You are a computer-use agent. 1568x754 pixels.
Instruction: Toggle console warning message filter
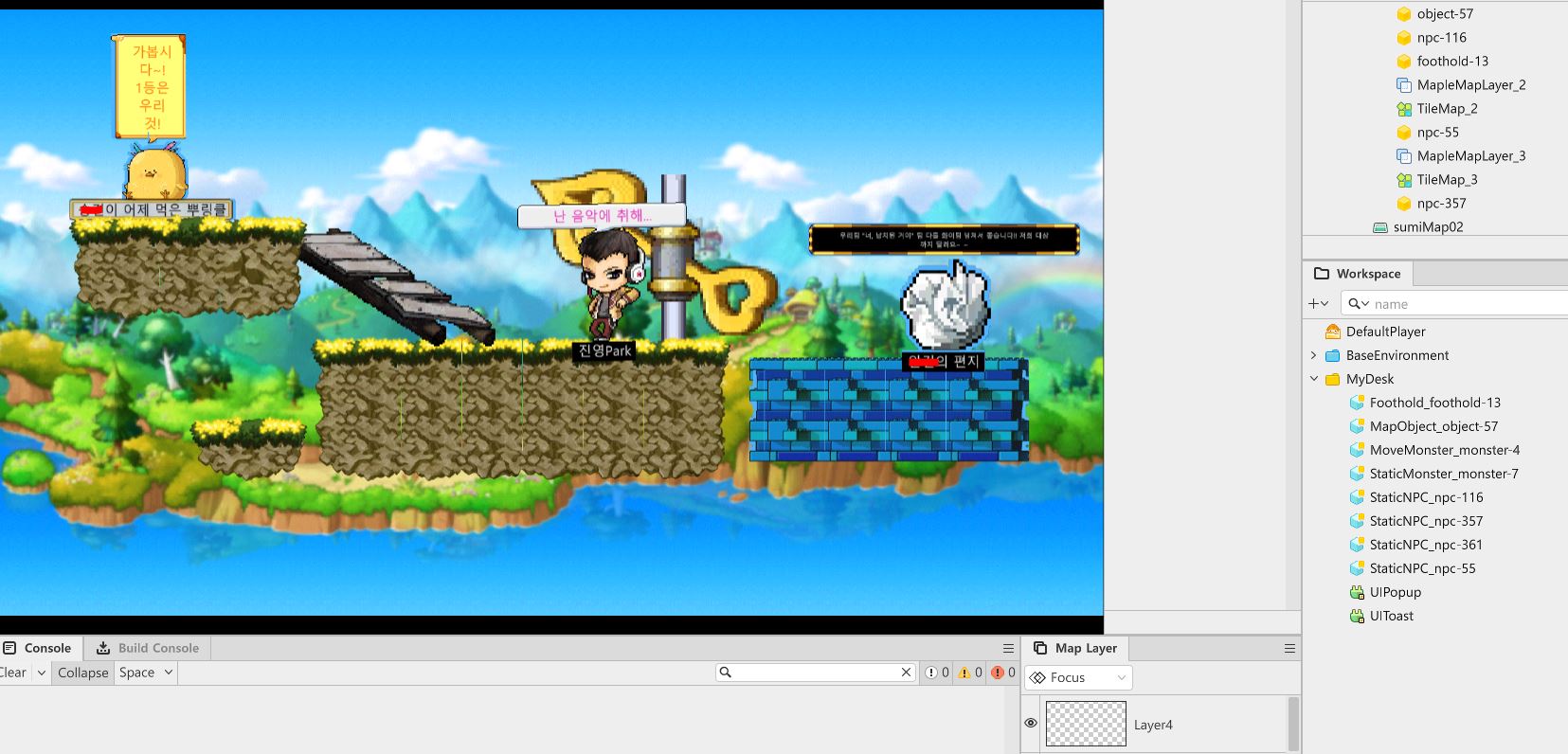[970, 673]
